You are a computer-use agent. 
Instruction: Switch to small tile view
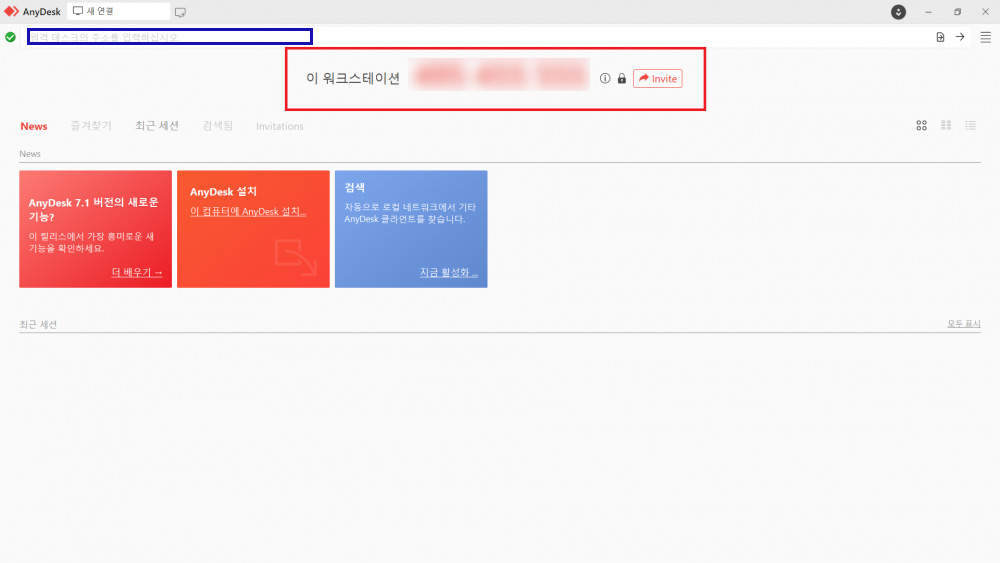pyautogui.click(x=946, y=126)
